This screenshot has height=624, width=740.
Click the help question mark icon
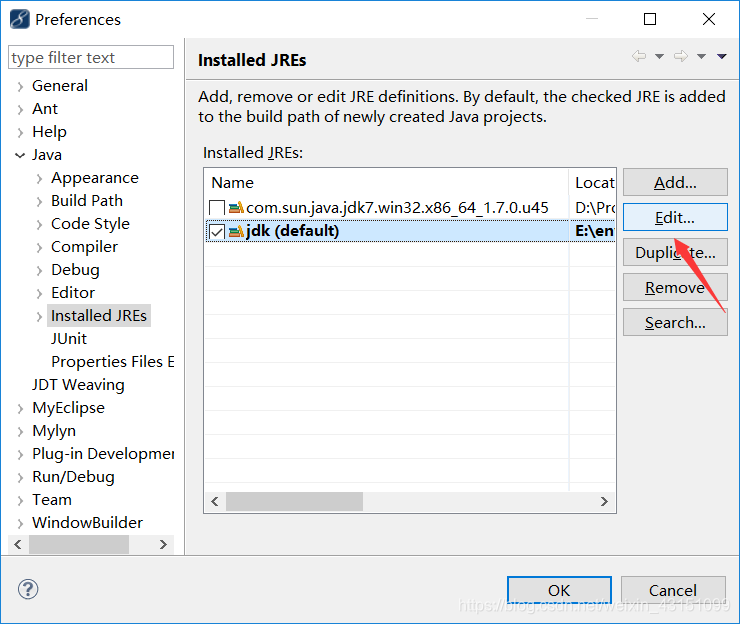[x=28, y=589]
